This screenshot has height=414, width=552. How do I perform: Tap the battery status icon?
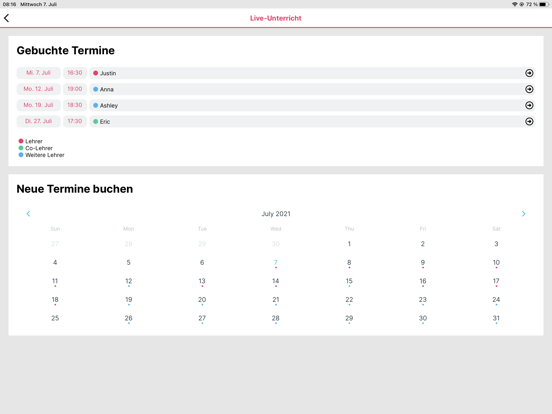click(x=544, y=4)
